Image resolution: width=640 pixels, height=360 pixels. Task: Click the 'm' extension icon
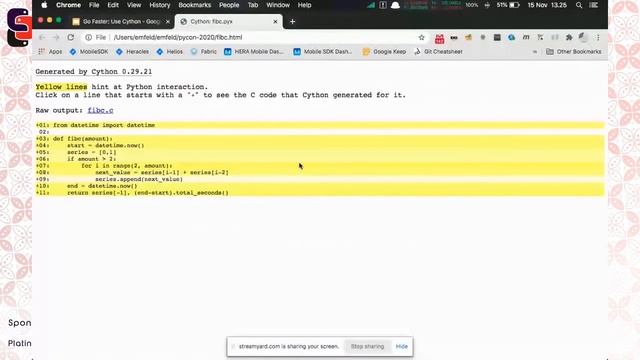pyautogui.click(x=526, y=37)
